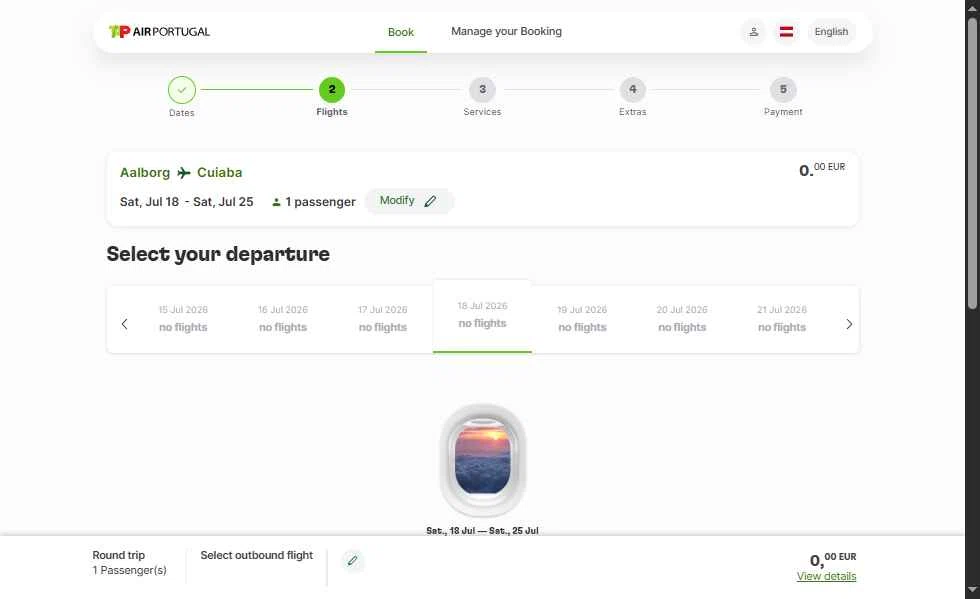Click the country flag icon
The height and width of the screenshot is (599, 980).
[786, 32]
